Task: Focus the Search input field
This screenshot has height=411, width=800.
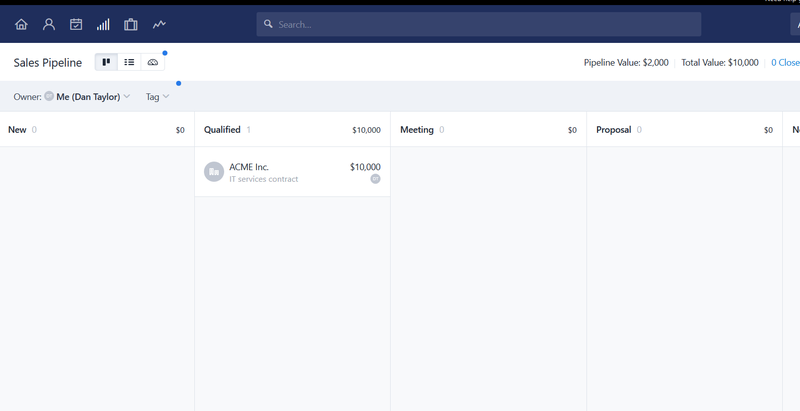Action: pos(479,24)
